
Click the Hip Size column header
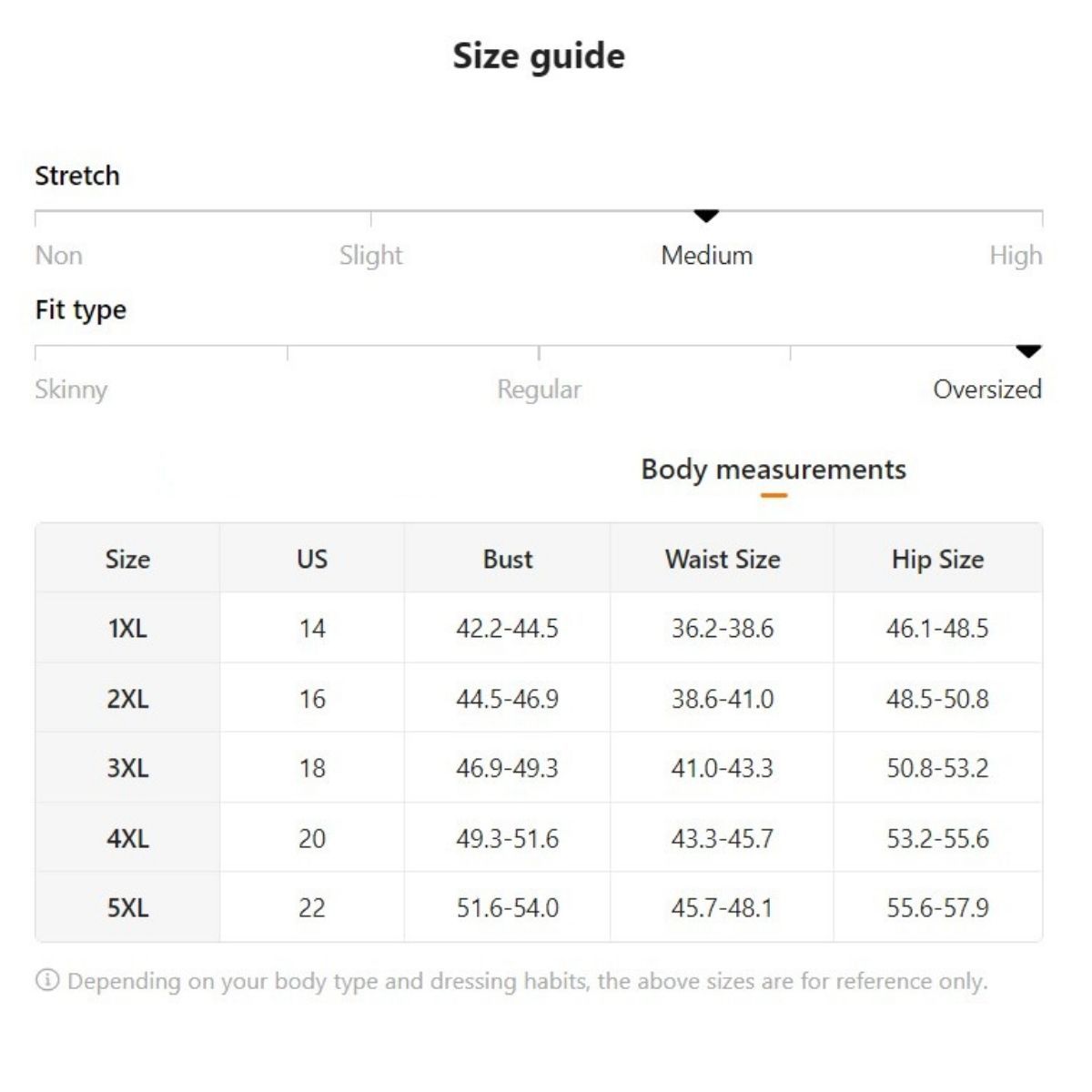937,559
